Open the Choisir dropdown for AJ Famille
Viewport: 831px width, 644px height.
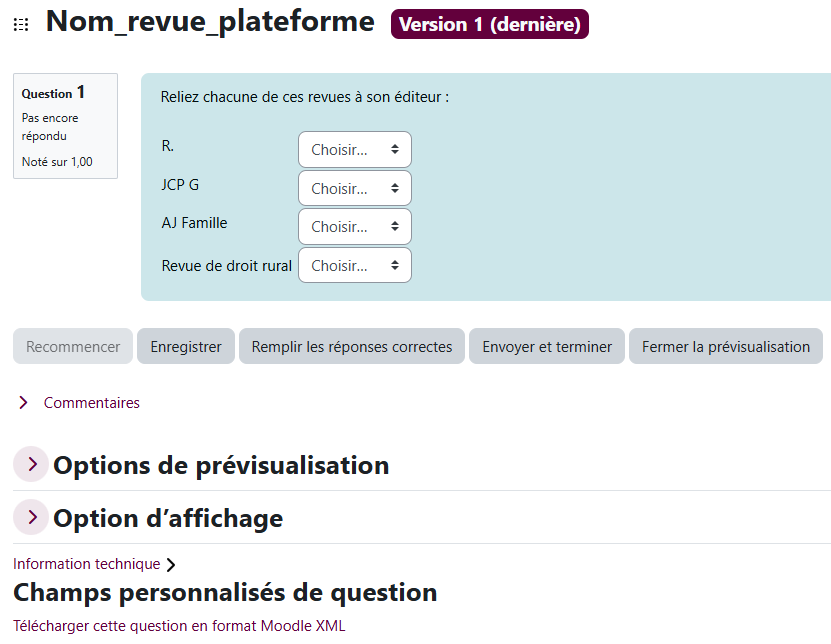pos(354,226)
